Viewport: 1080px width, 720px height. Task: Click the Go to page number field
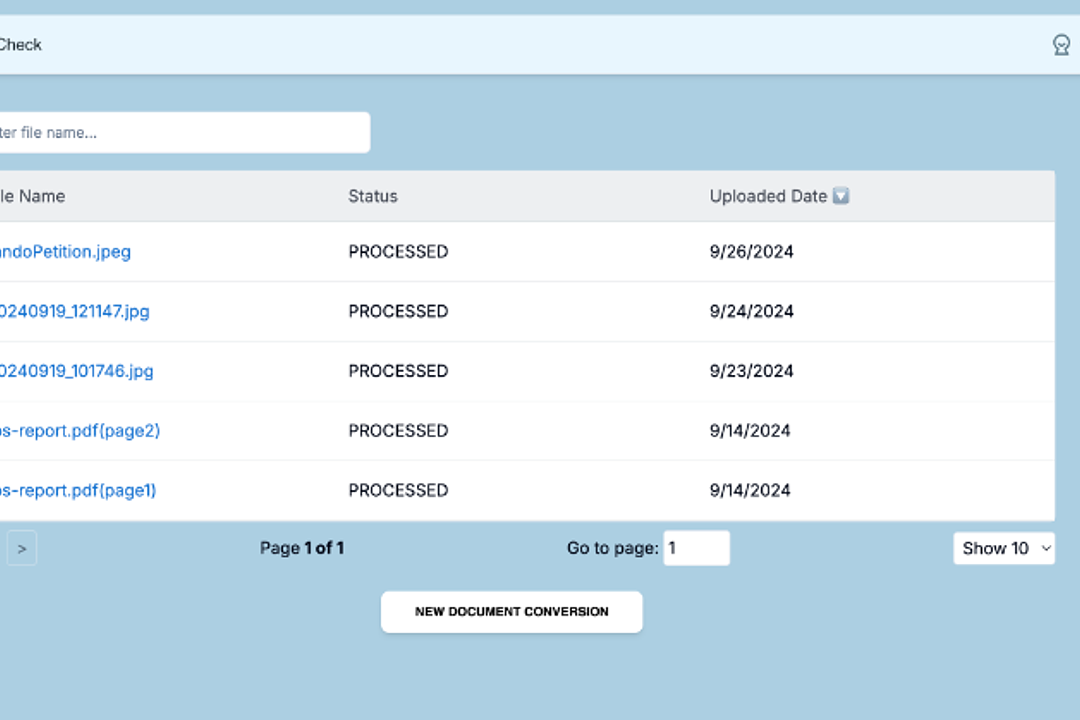696,548
